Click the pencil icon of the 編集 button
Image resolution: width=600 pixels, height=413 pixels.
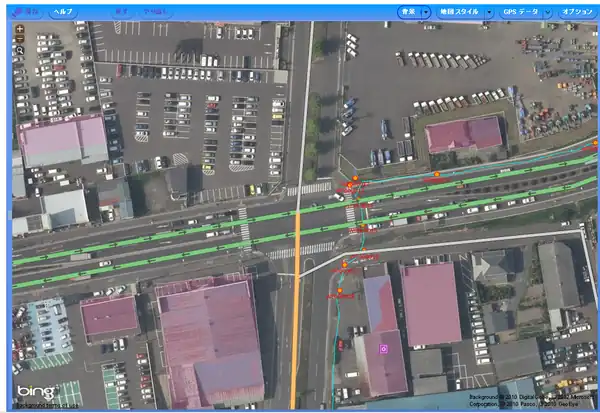[x=19, y=11]
